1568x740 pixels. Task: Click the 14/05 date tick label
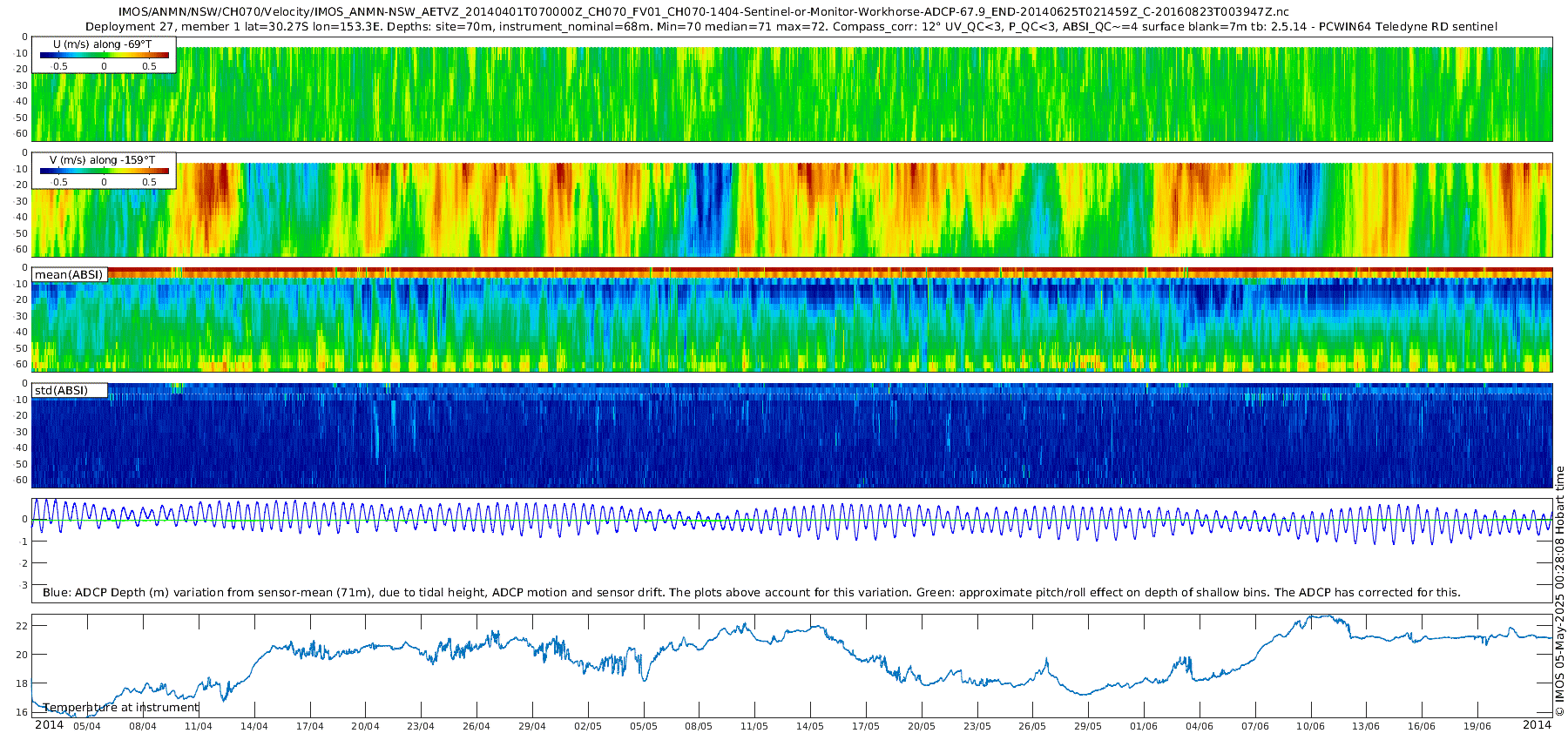tap(810, 726)
